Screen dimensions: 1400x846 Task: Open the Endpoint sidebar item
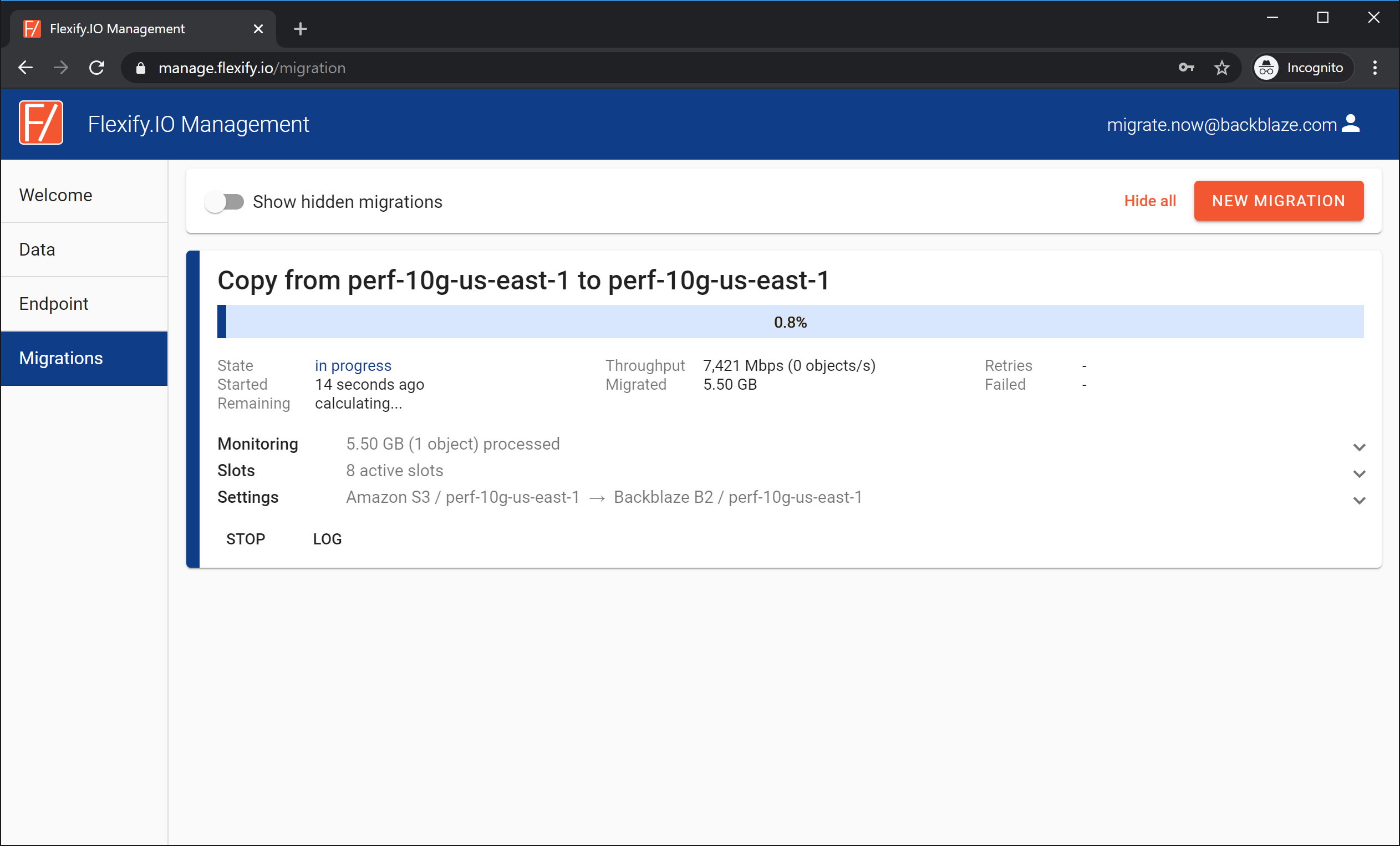pyautogui.click(x=85, y=304)
